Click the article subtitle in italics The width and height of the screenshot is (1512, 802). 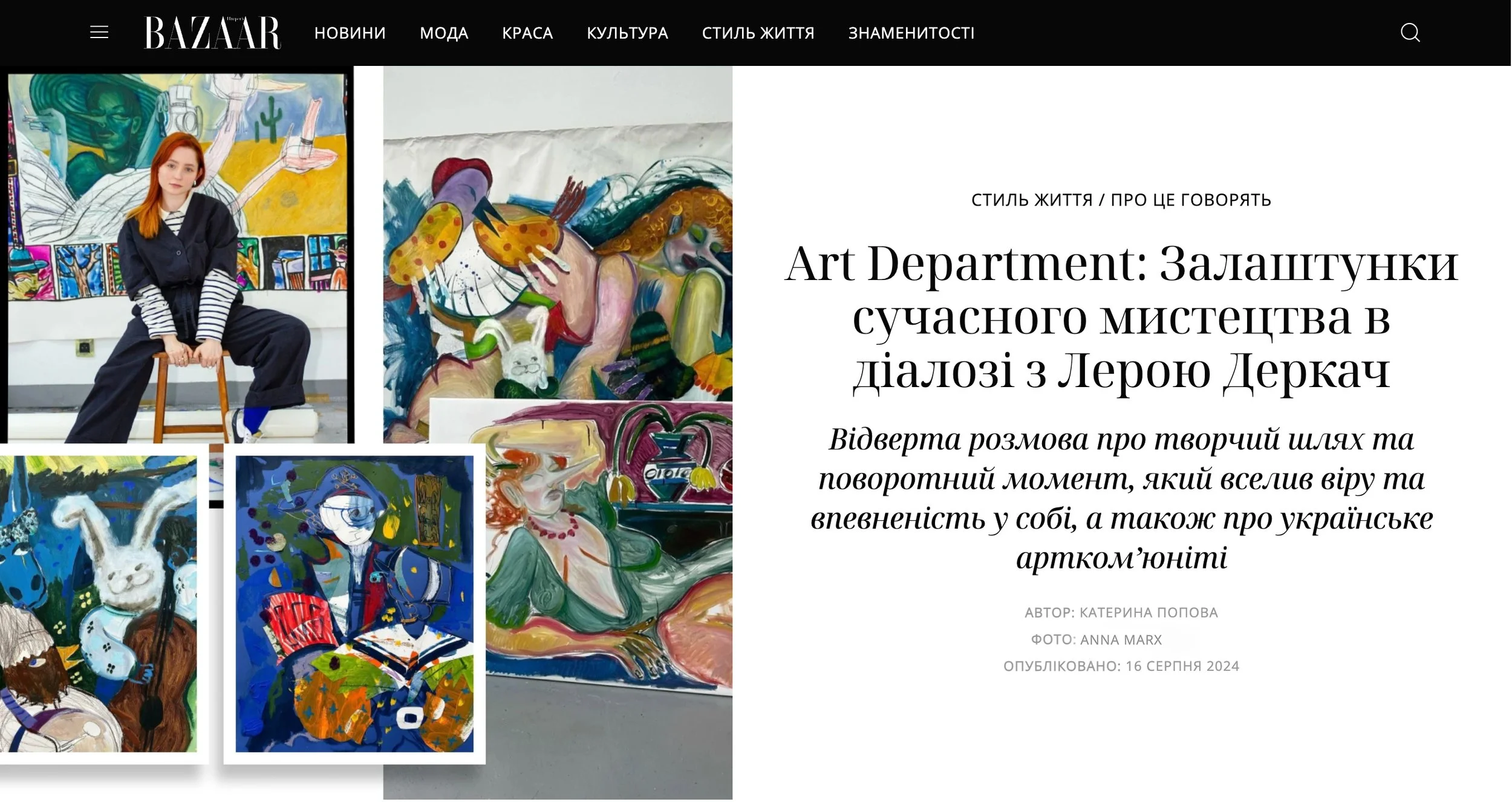click(x=1121, y=499)
